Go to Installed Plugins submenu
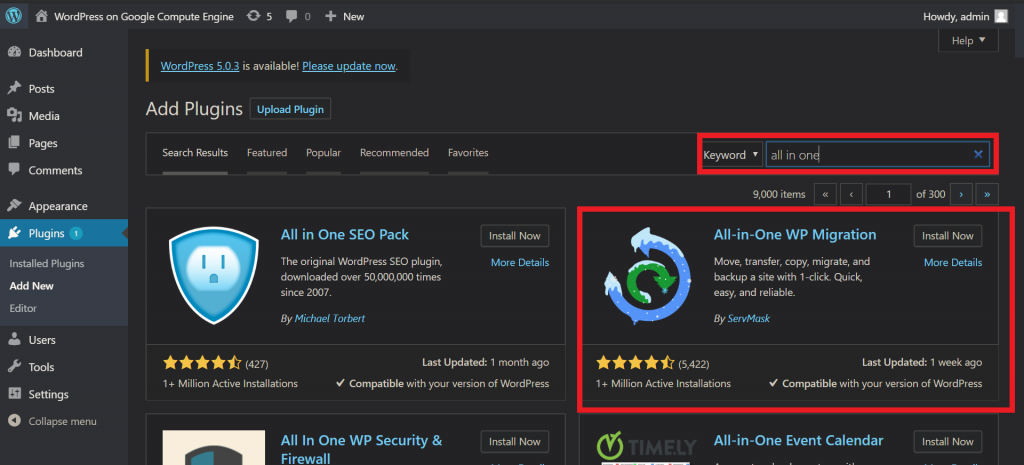The width and height of the screenshot is (1024, 465). pos(47,264)
